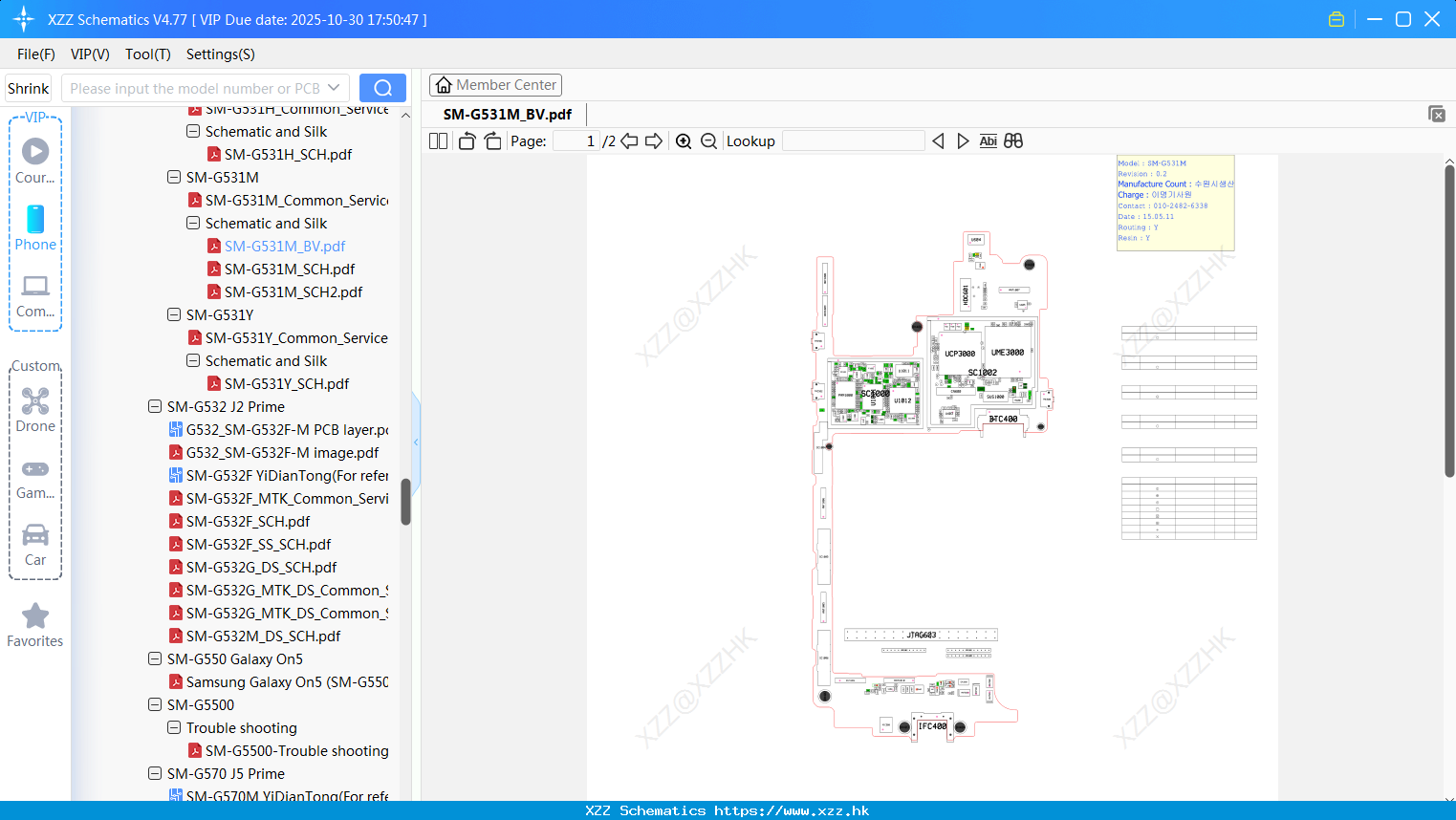Screen dimensions: 1456x820
Task: Select the Computer category icon
Action: tap(35, 295)
